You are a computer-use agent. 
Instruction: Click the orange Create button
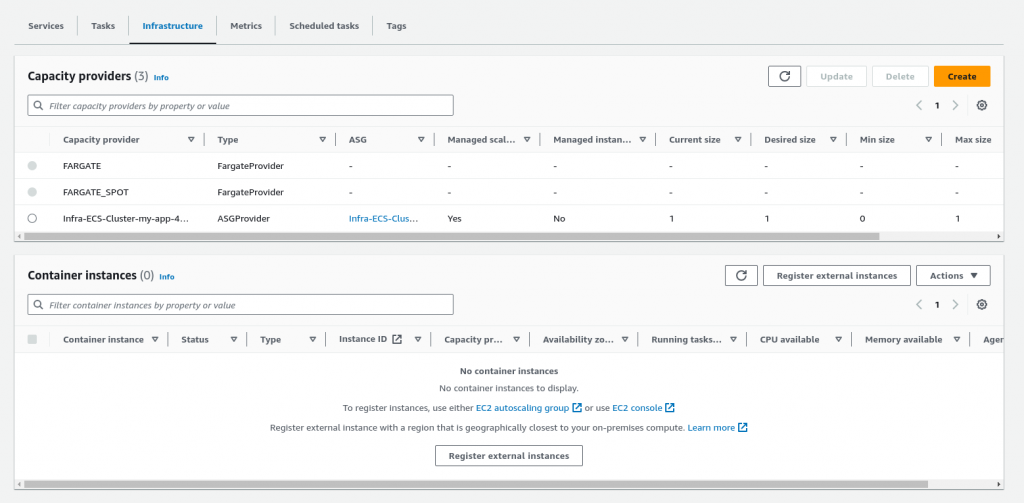tap(962, 76)
